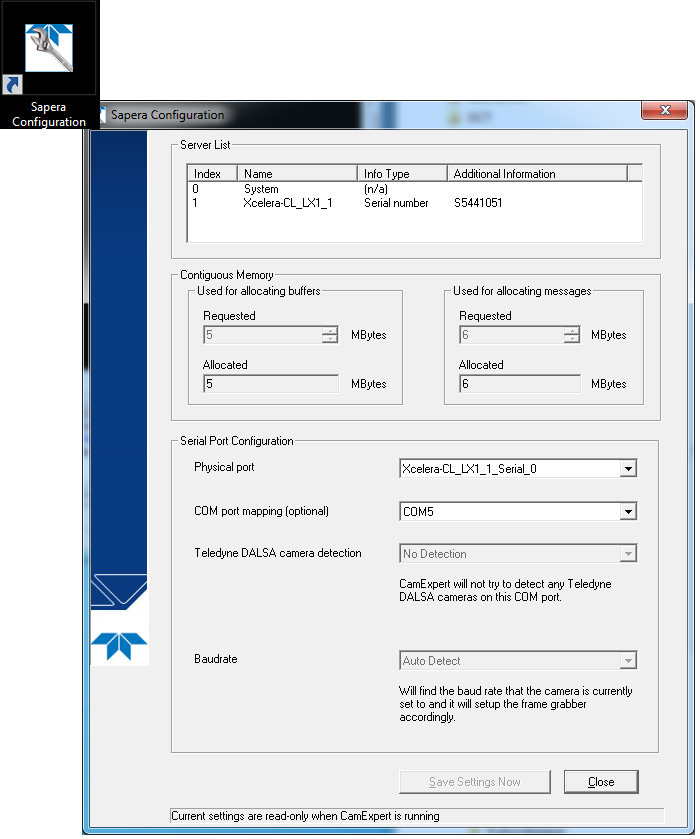Click the Name column header

[x=296, y=174]
